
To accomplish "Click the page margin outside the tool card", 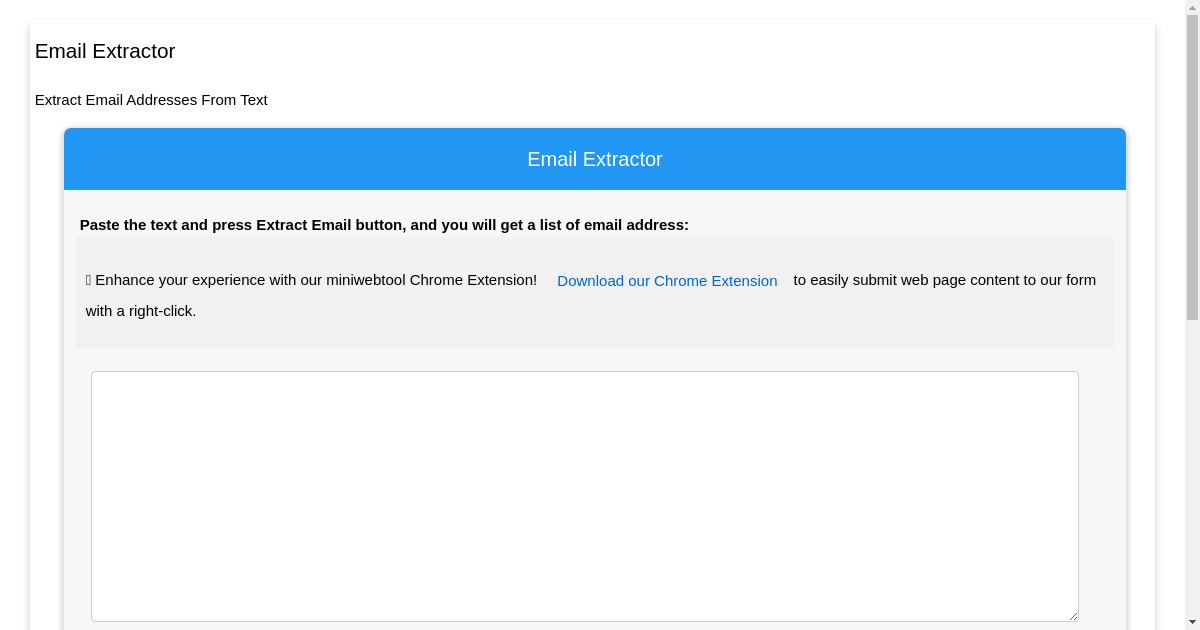I will [x=15, y=300].
